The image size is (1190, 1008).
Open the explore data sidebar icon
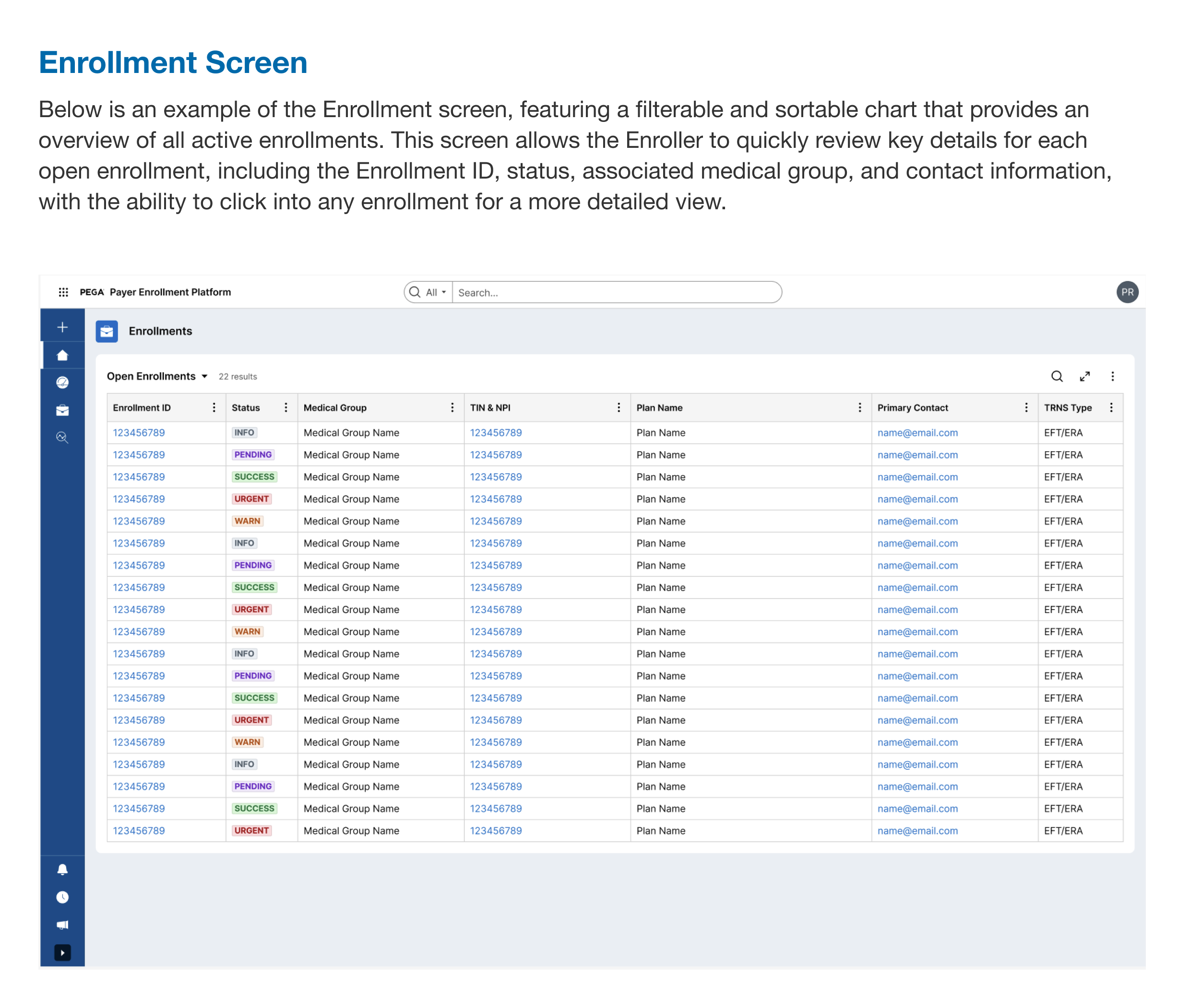pyautogui.click(x=63, y=438)
